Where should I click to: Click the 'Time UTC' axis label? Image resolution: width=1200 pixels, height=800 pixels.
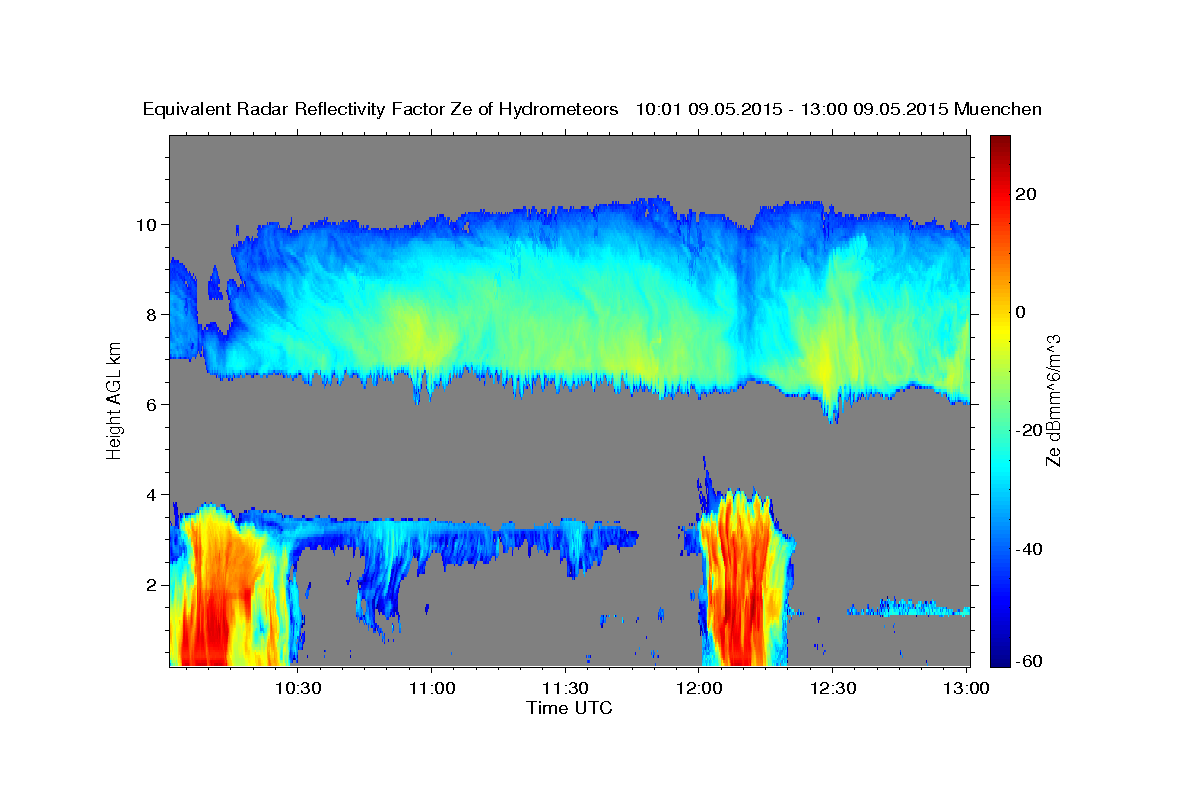coord(569,708)
